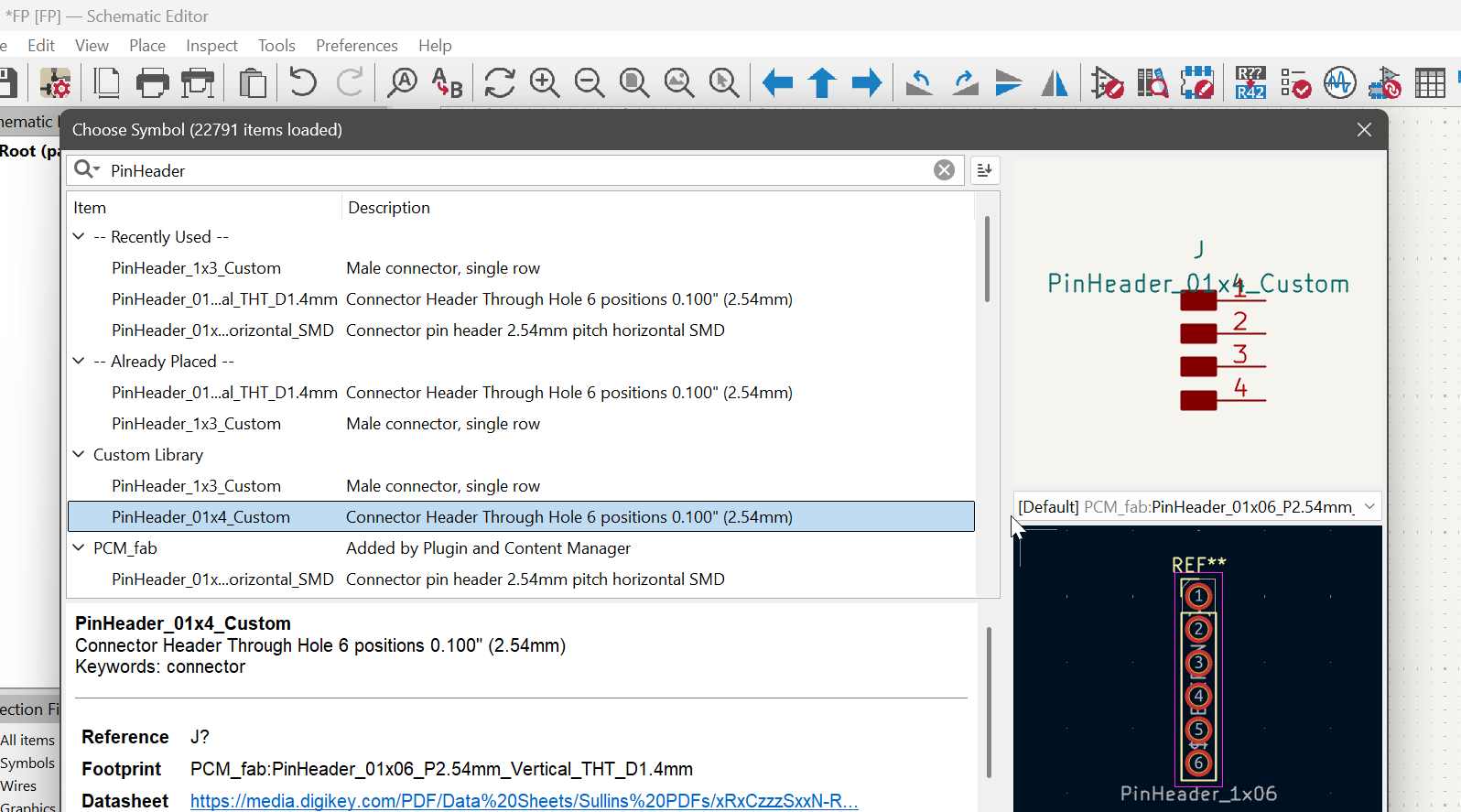
Task: Open the View menu
Action: pyautogui.click(x=92, y=45)
